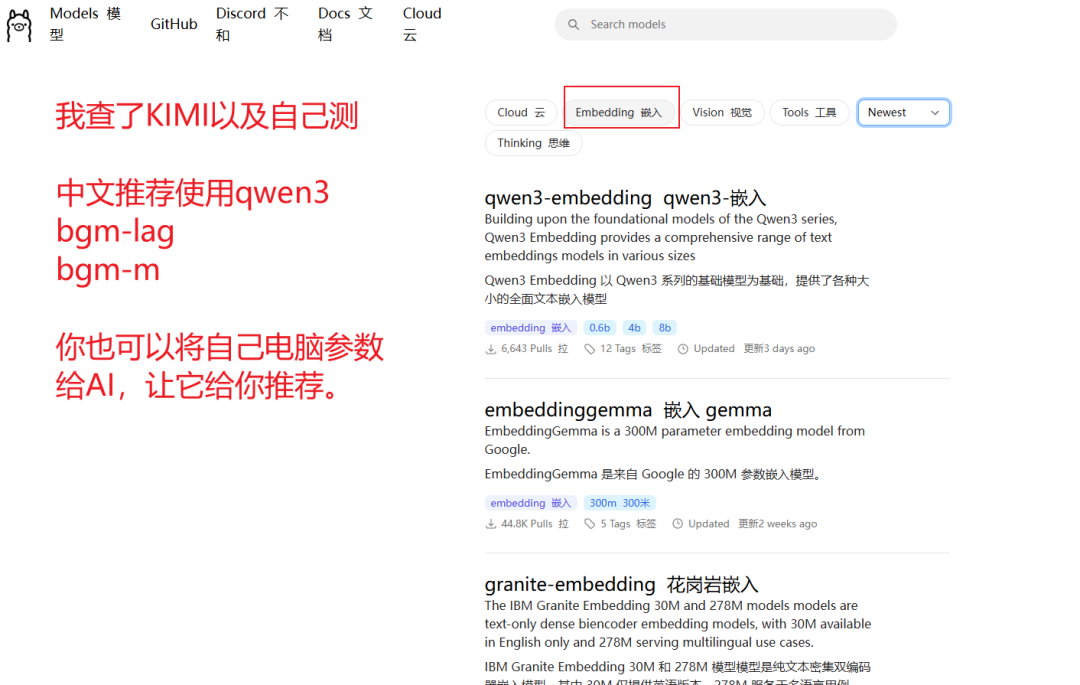Click the 4b size tag of qwen3-embedding
The width and height of the screenshot is (1080, 685).
634,328
